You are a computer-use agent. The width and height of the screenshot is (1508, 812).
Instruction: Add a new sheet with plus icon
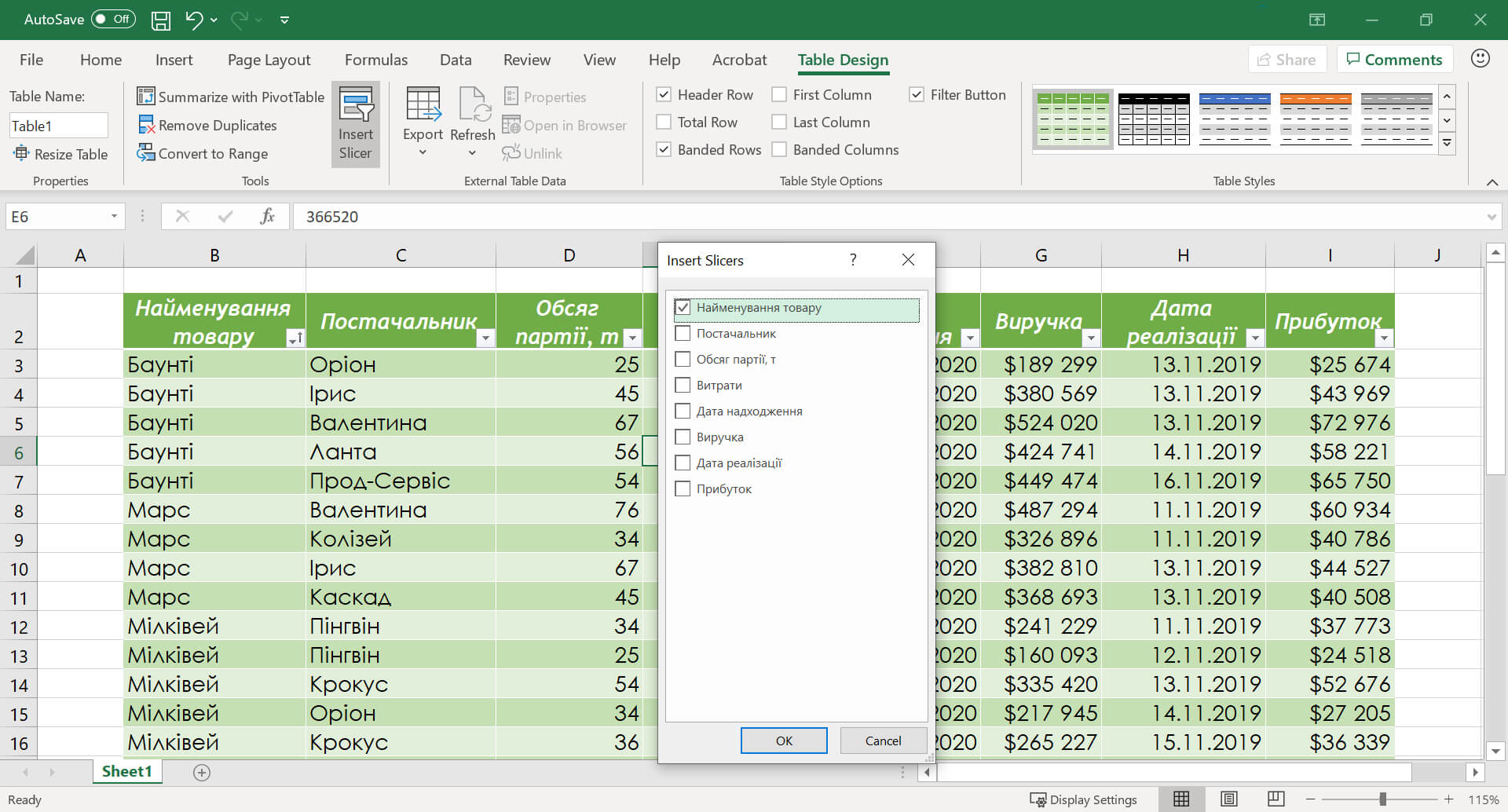tap(202, 773)
